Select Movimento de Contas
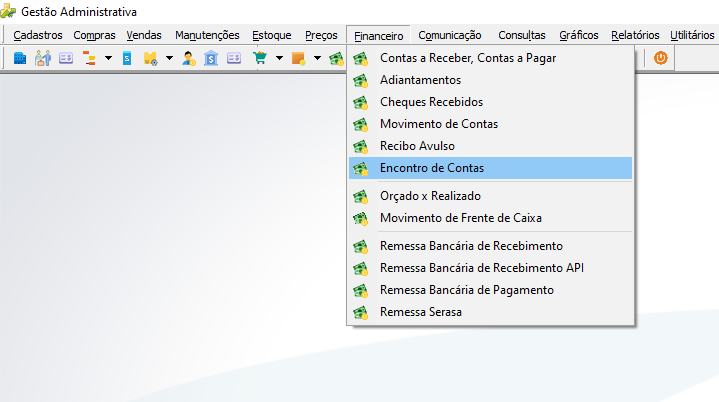719x402 pixels. point(490,124)
